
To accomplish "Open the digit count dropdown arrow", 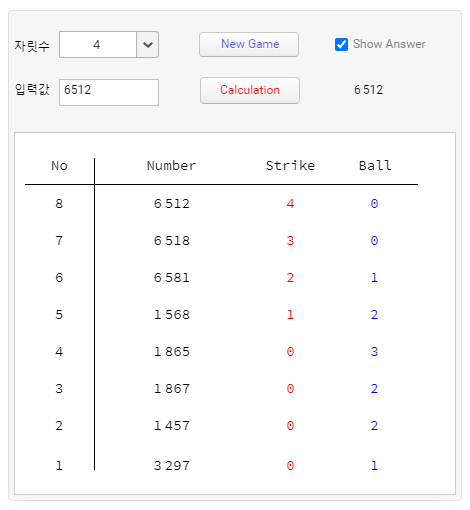I will coord(148,45).
